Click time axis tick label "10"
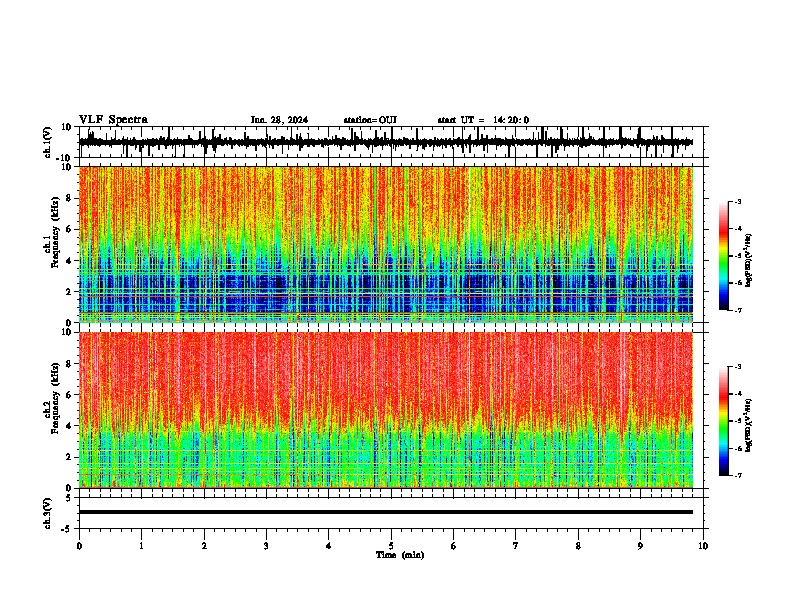 pos(703,546)
